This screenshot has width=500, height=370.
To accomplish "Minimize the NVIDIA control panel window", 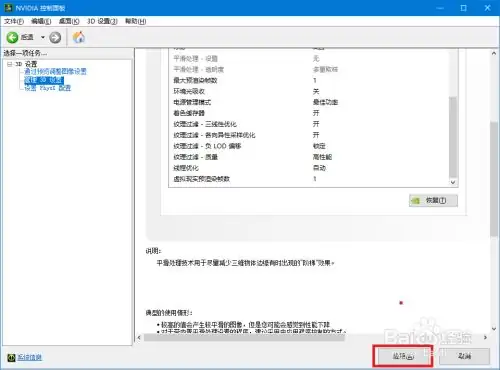I will [x=440, y=8].
